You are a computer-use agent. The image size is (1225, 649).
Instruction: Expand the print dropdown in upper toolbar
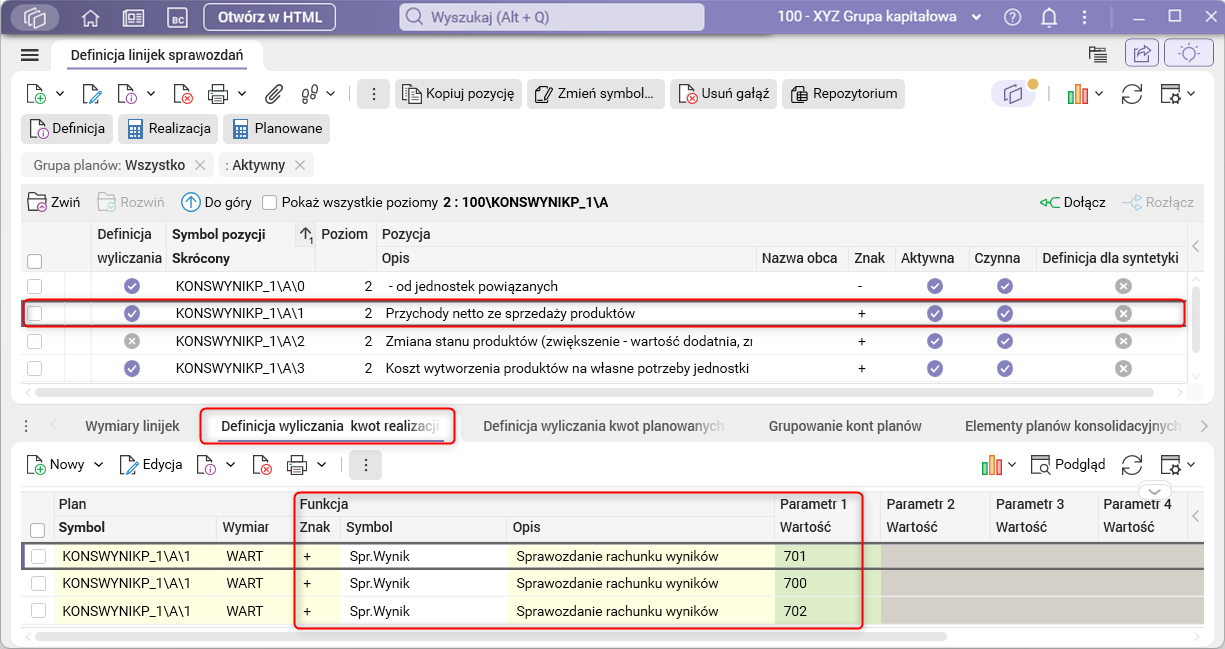click(242, 94)
